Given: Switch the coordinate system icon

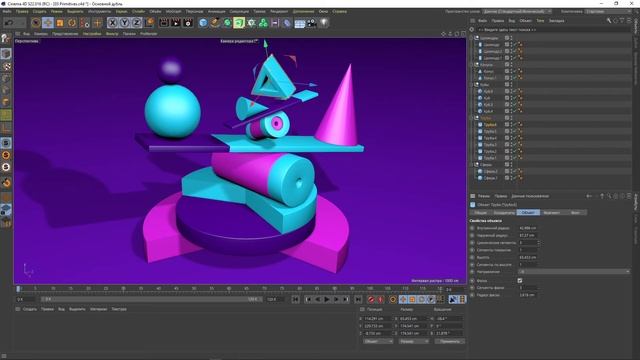Looking at the screenshot, I should pos(149,23).
